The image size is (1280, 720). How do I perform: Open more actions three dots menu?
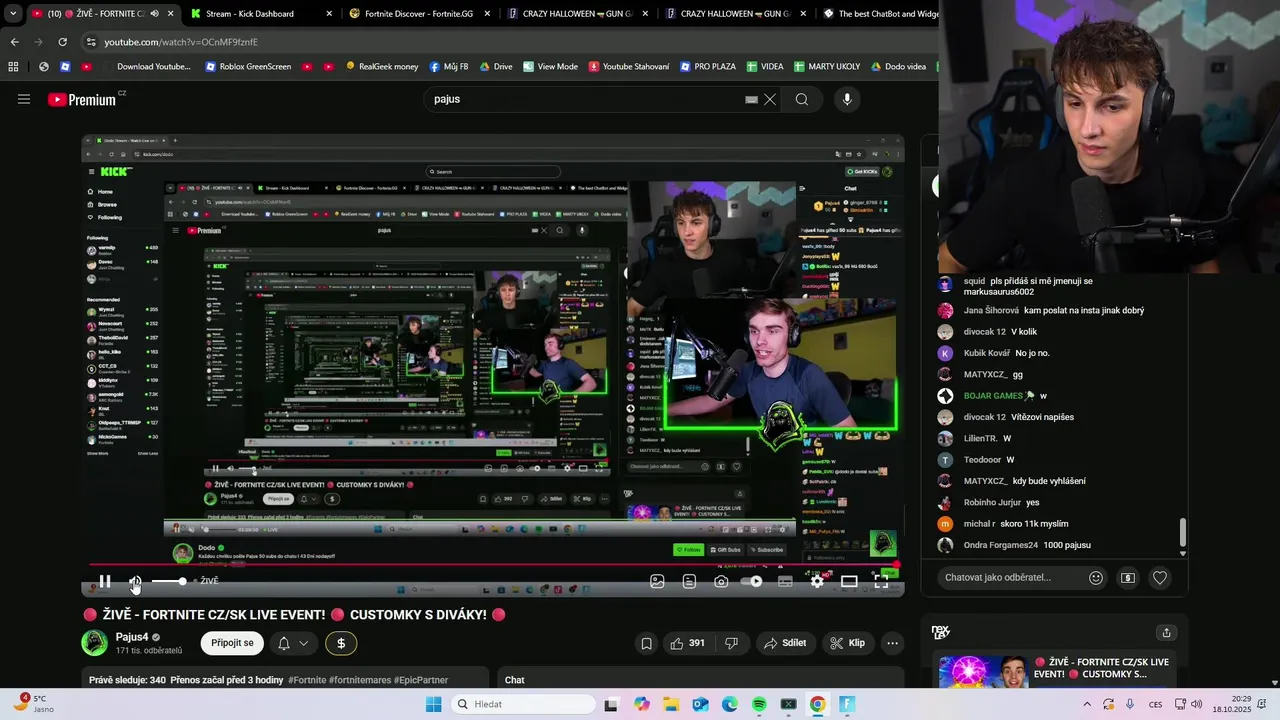(893, 643)
